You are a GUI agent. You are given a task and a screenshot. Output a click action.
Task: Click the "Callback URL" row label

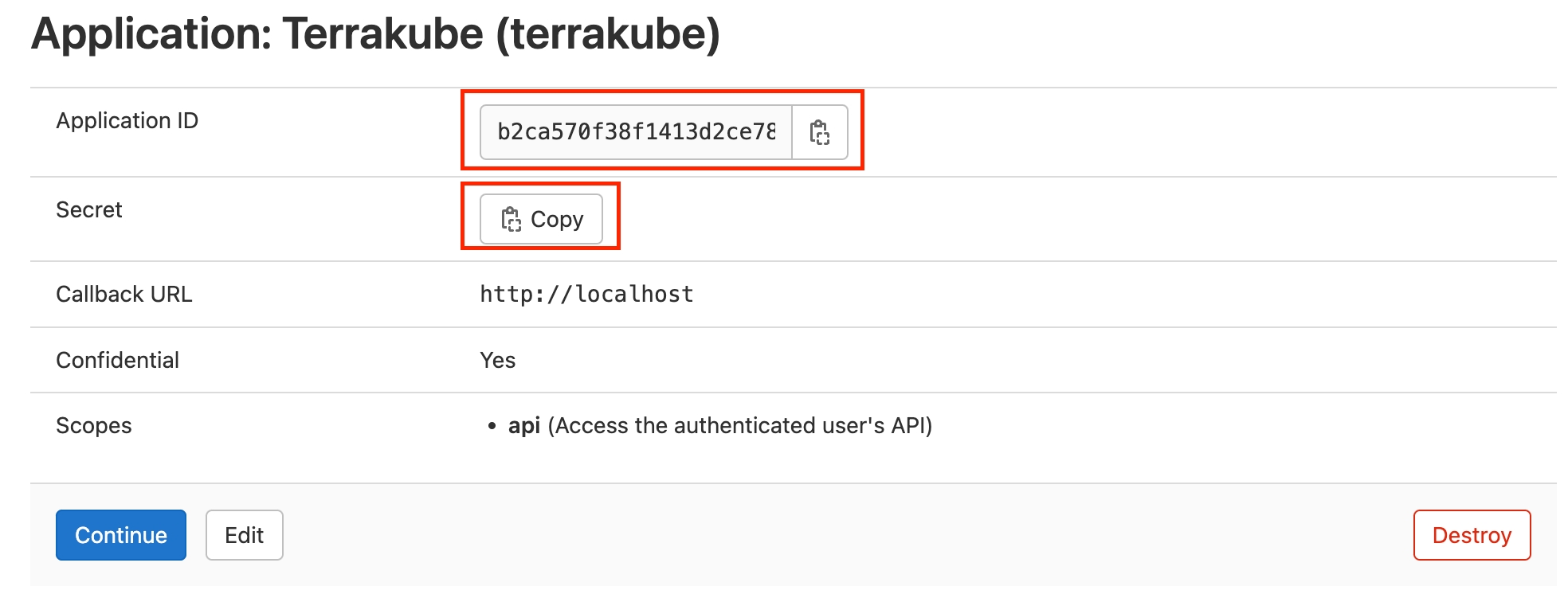[123, 295]
